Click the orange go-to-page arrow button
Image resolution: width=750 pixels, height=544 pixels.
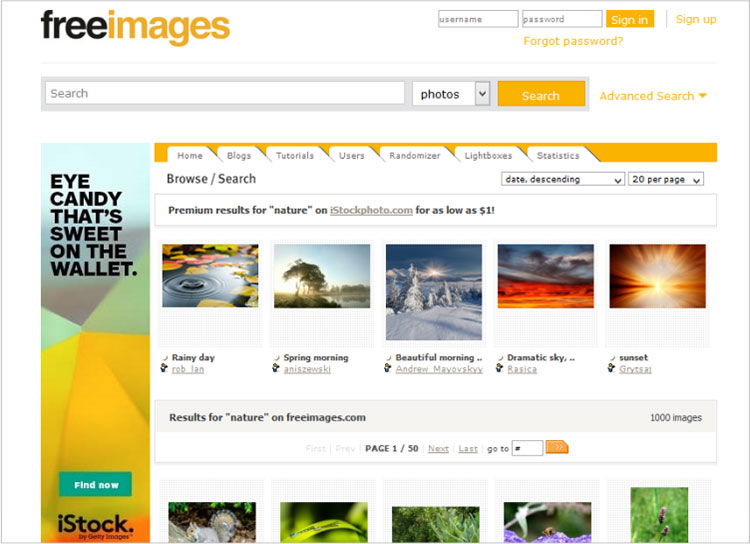(x=557, y=448)
